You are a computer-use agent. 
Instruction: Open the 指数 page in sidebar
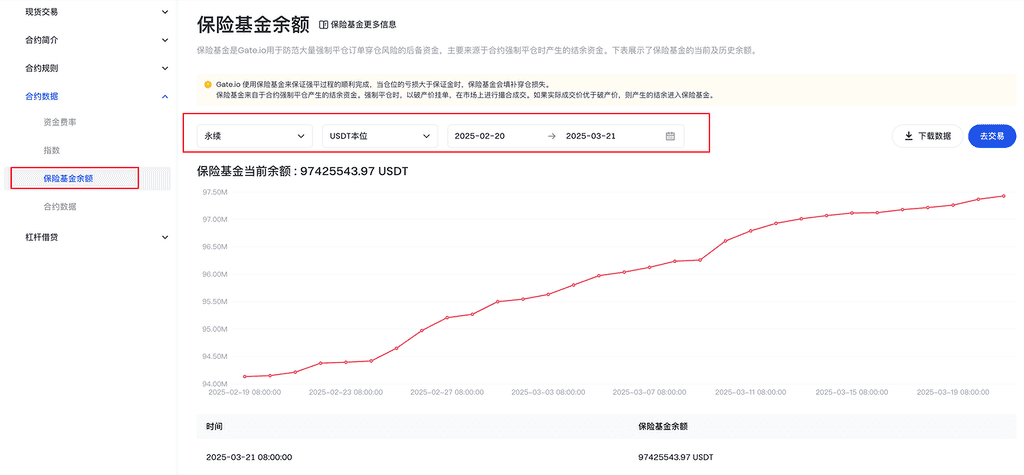(x=52, y=150)
